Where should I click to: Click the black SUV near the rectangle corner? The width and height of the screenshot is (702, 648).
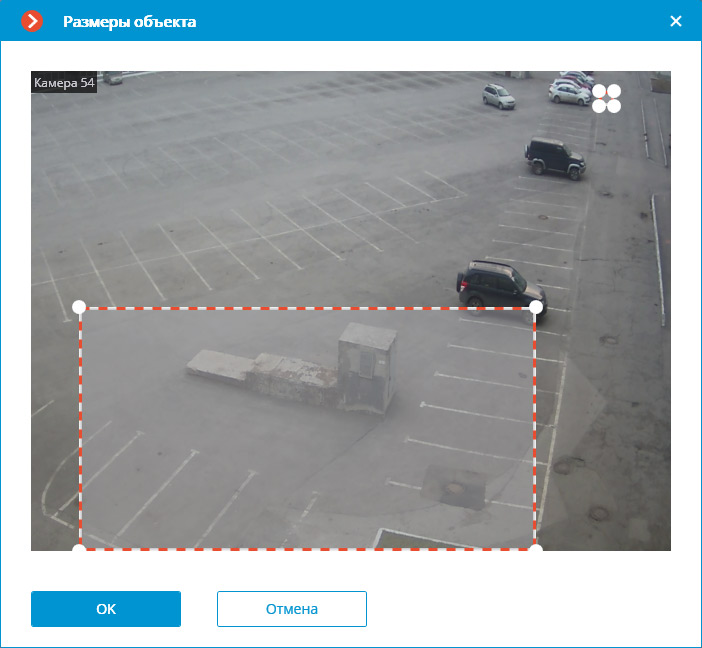click(x=497, y=284)
